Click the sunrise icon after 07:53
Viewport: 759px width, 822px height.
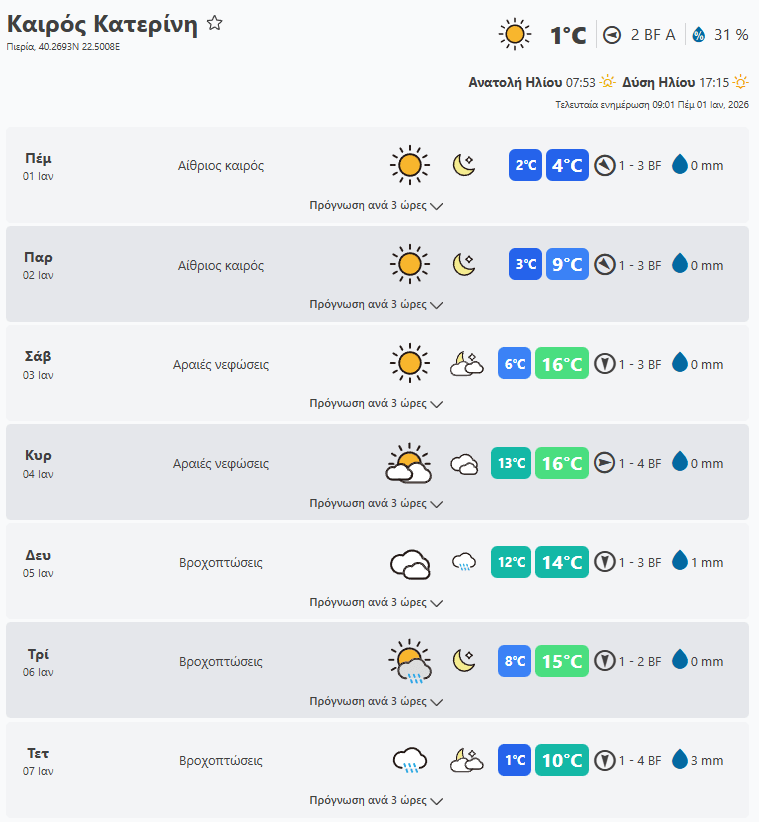(608, 82)
